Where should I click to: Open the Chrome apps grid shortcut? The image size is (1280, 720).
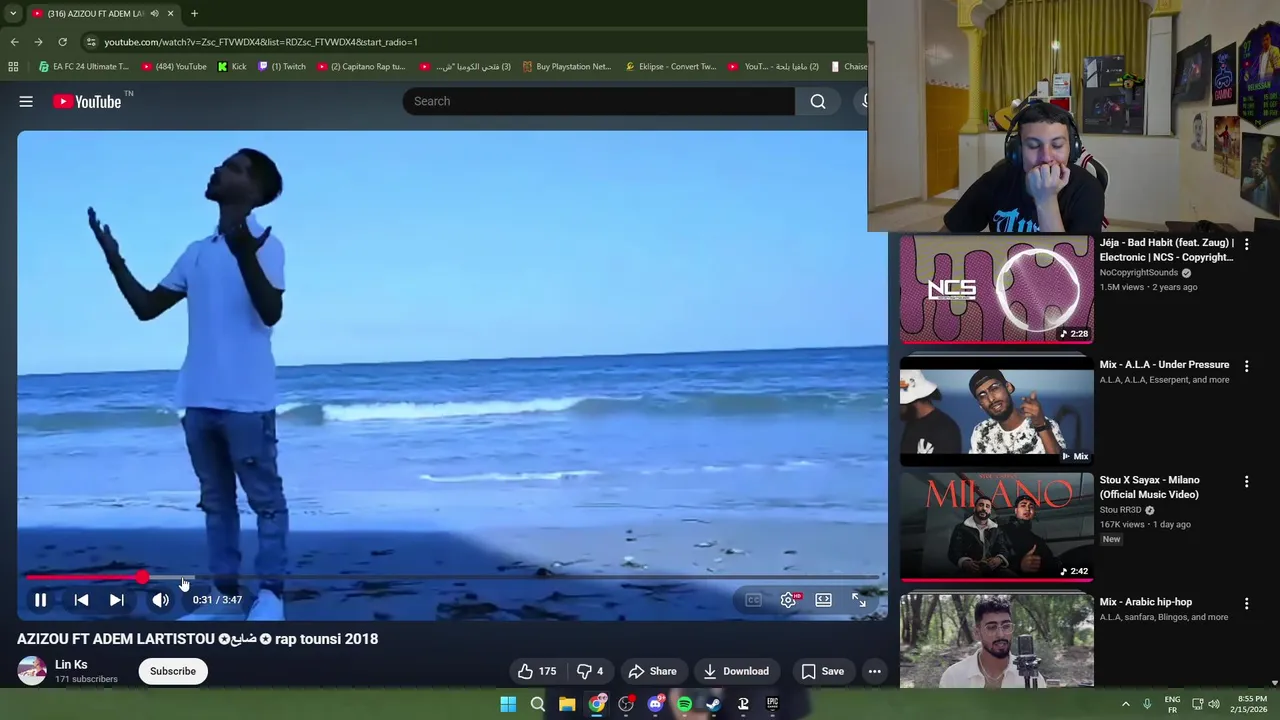point(13,67)
